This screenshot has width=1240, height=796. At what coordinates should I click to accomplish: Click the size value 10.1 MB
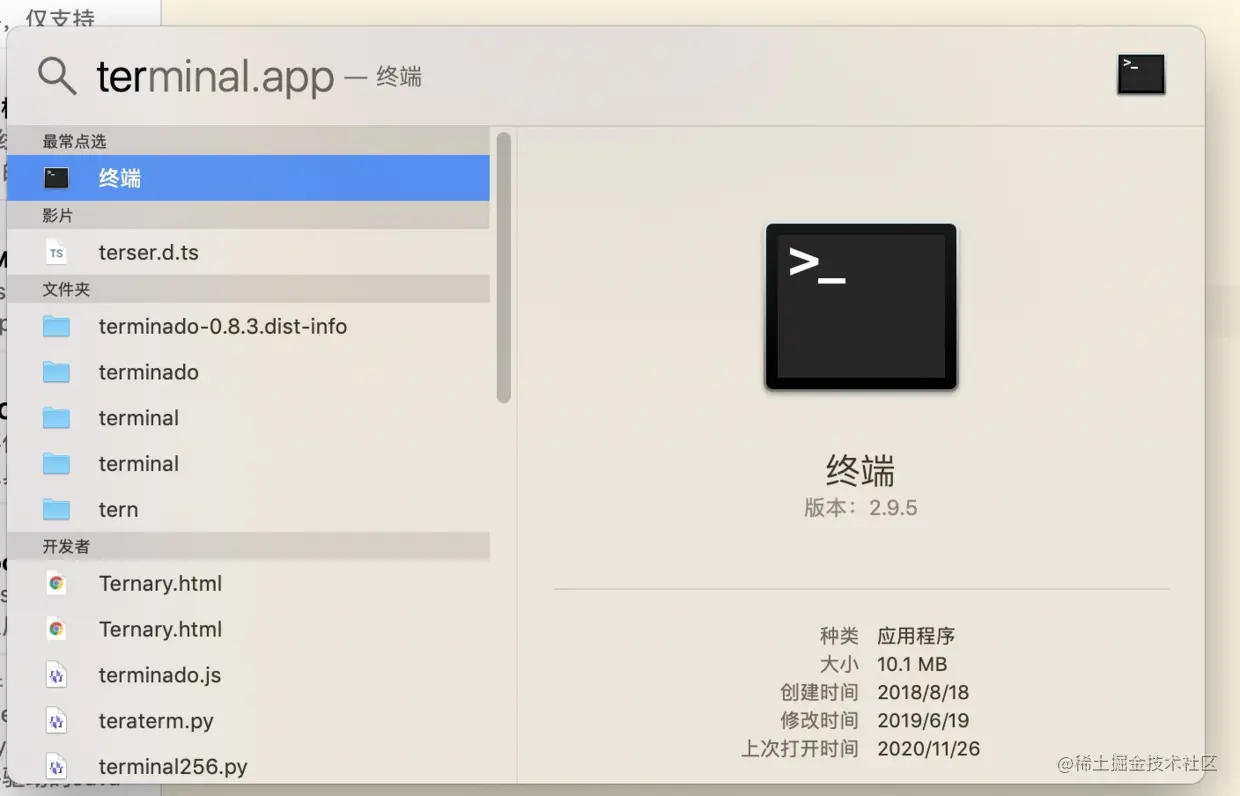pyautogui.click(x=912, y=664)
